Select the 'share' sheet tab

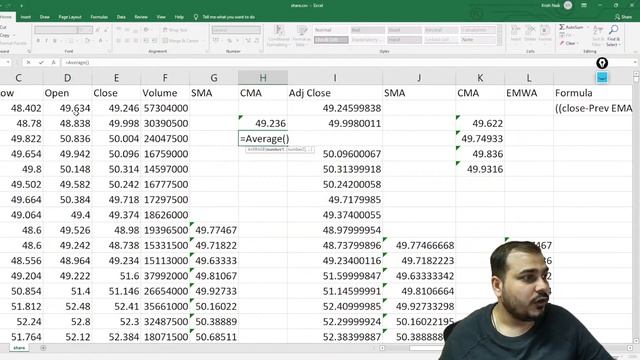click(x=19, y=348)
